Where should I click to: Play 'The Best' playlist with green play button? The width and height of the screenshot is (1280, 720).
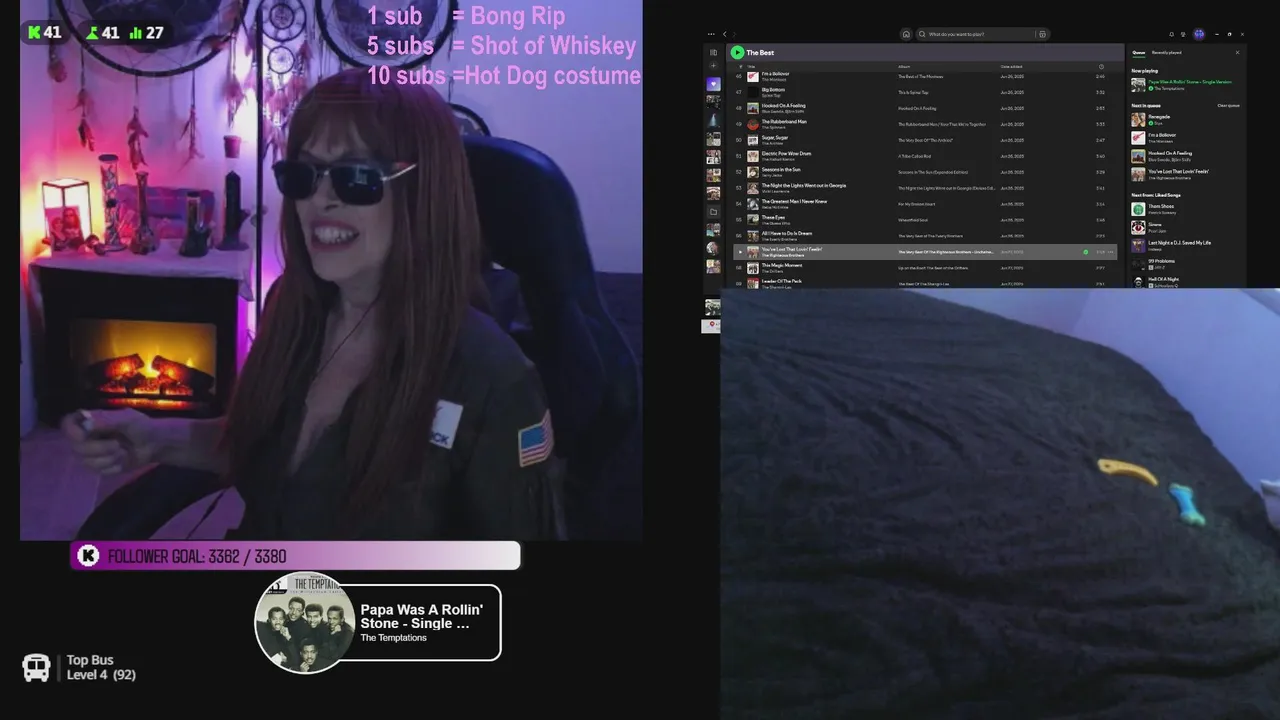pyautogui.click(x=737, y=52)
